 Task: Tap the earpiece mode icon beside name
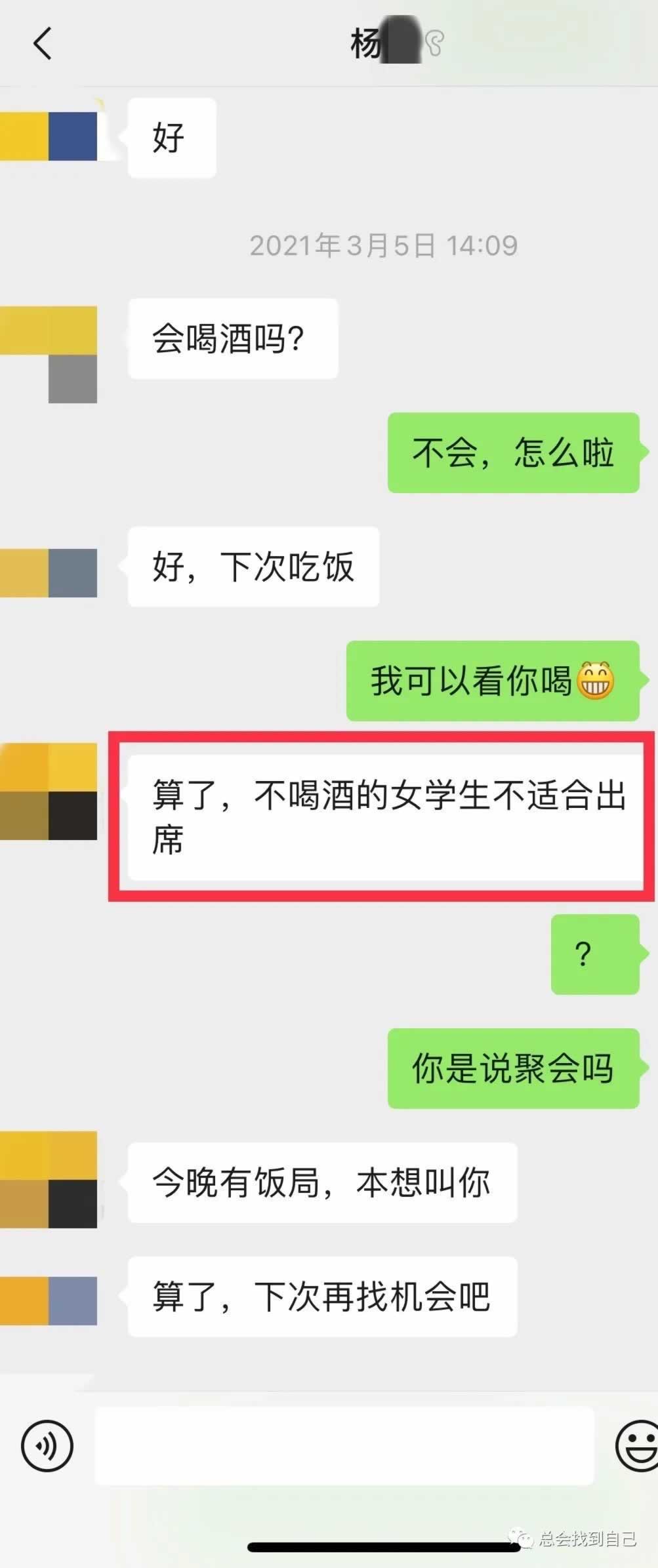click(x=434, y=43)
